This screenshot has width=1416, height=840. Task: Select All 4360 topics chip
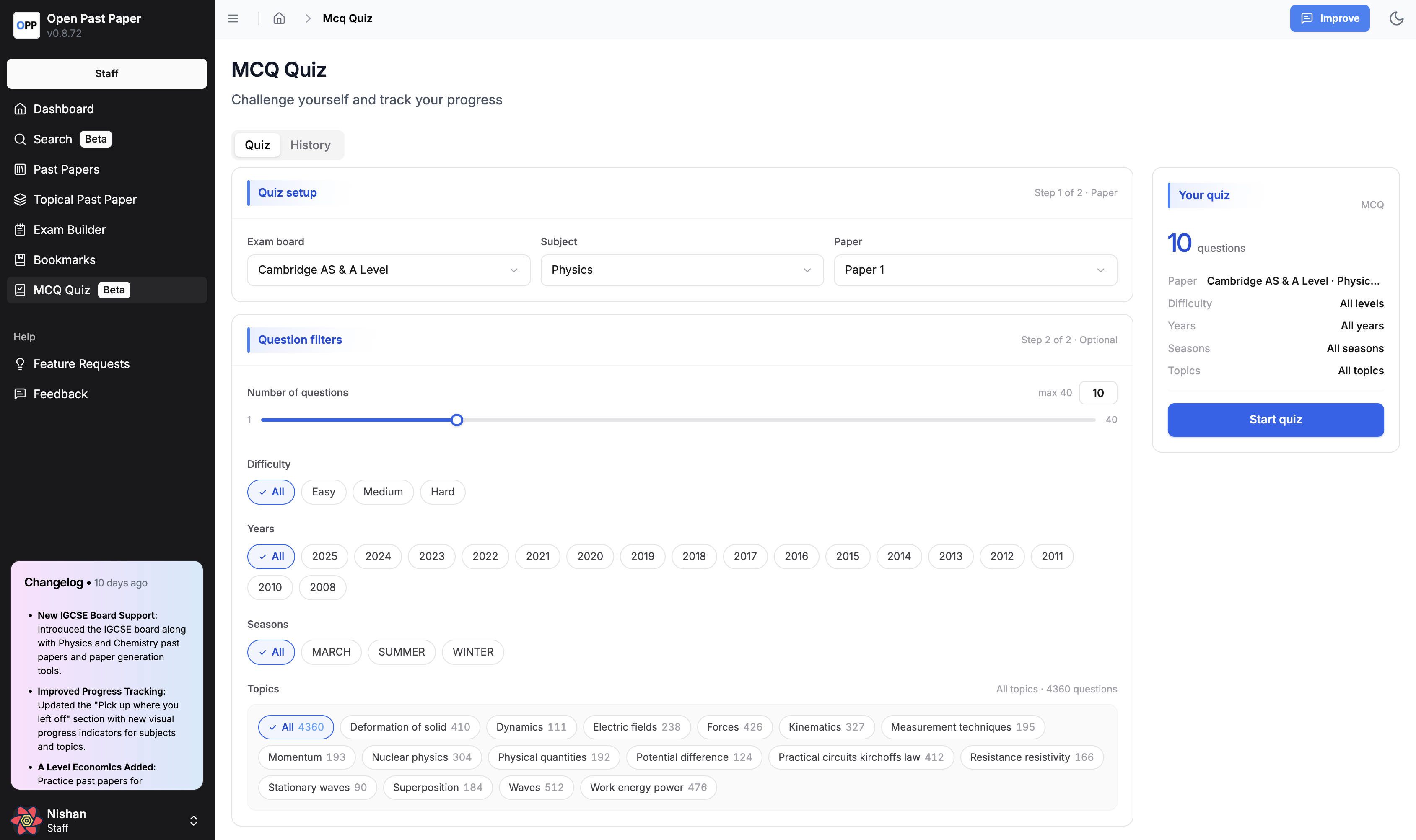296,727
